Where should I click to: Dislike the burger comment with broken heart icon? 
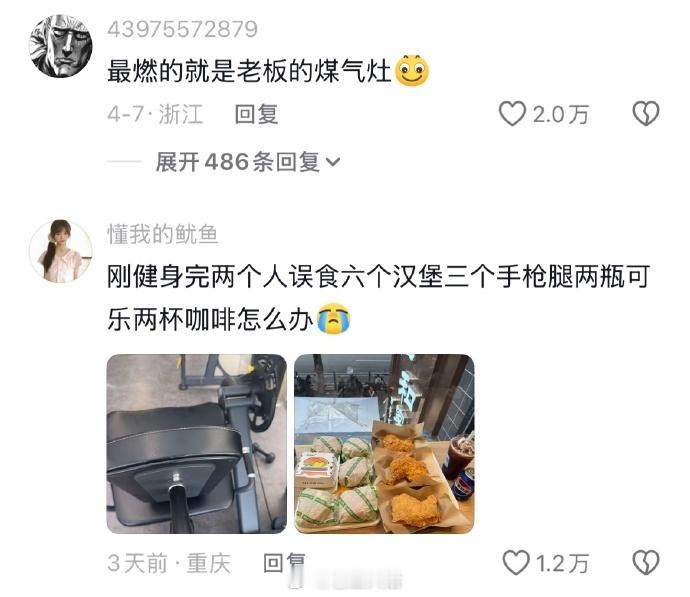(646, 563)
